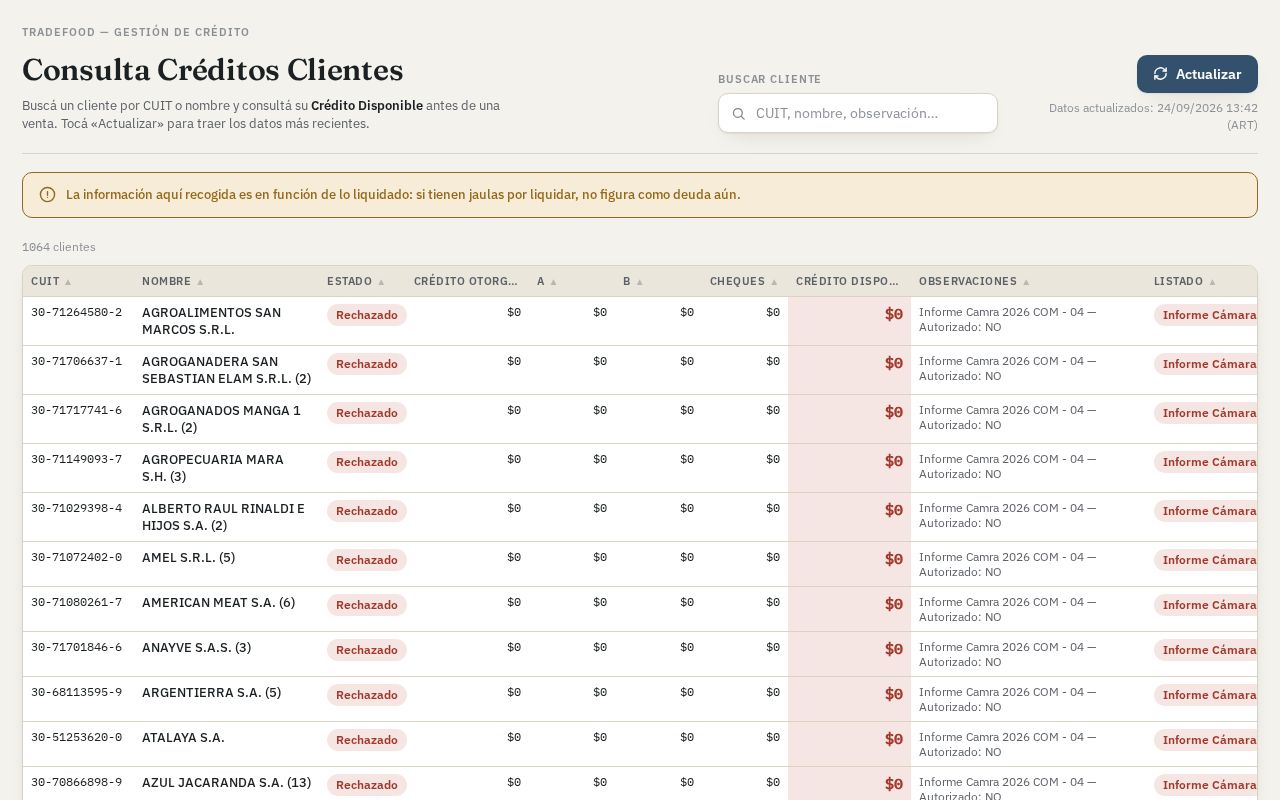Sort table by column B header
Screen dimensions: 1280x800
tap(633, 281)
